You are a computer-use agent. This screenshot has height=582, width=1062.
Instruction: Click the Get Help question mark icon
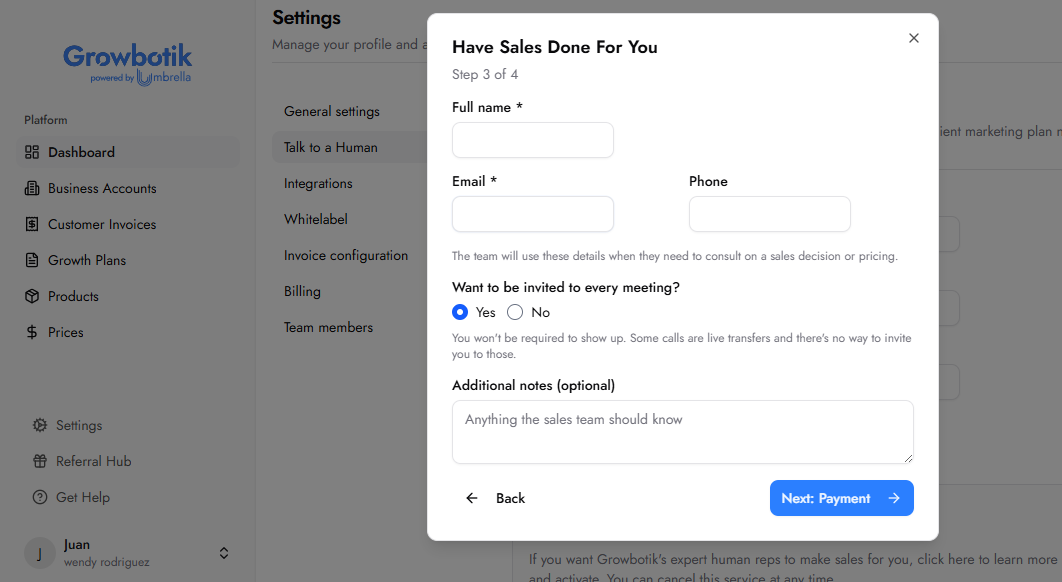tap(40, 497)
